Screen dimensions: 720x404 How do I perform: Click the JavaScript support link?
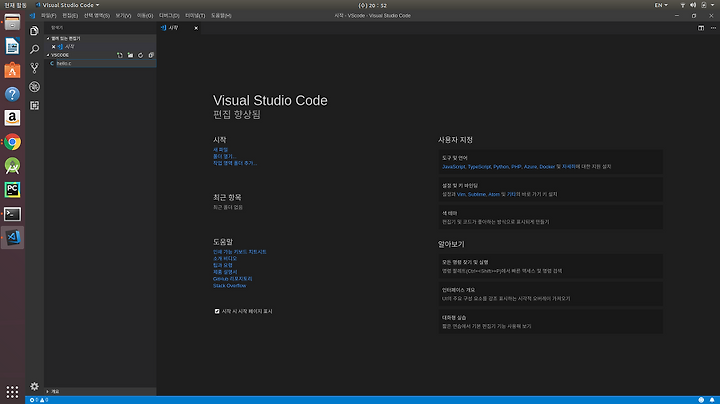(454, 167)
